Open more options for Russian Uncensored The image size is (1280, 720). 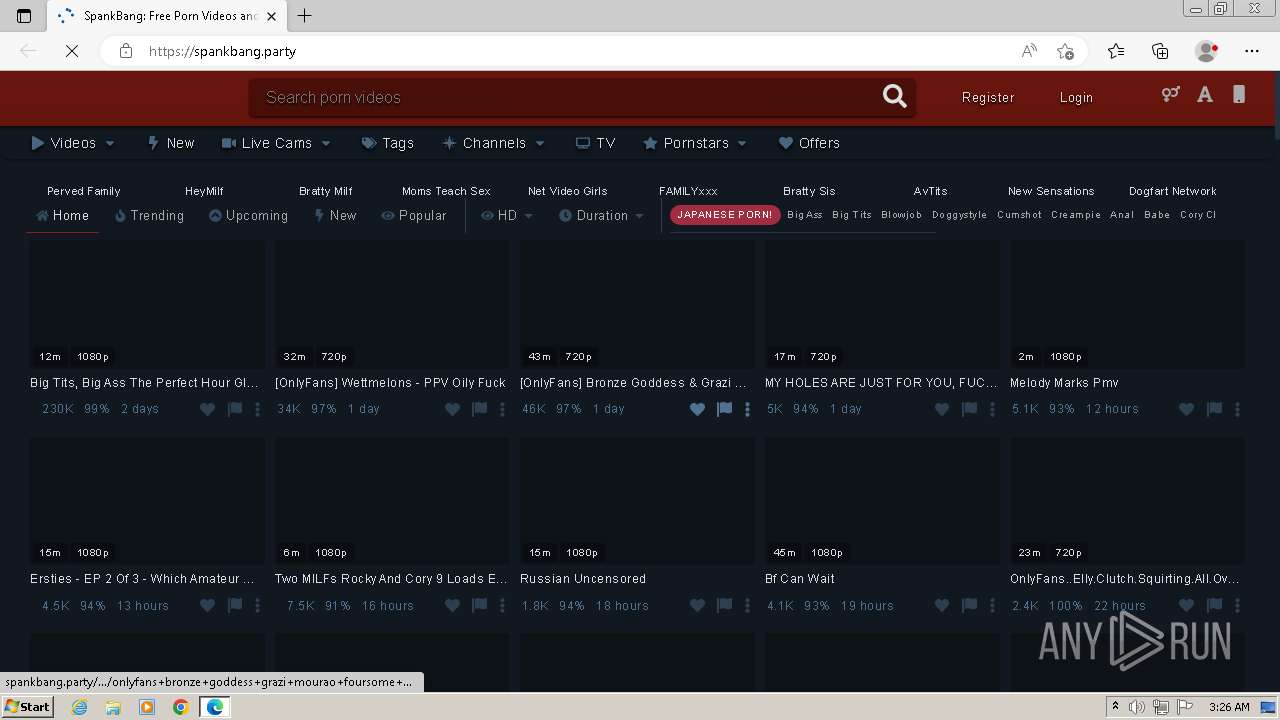pos(748,605)
